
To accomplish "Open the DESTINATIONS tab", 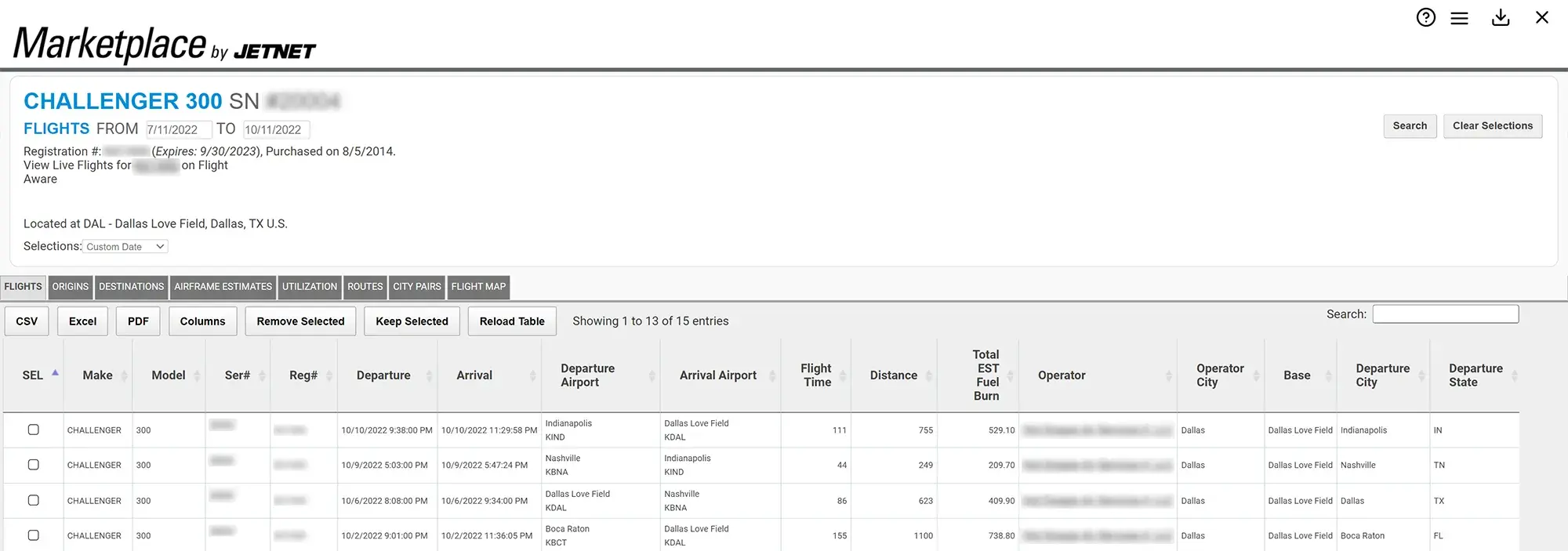I will pos(132,287).
